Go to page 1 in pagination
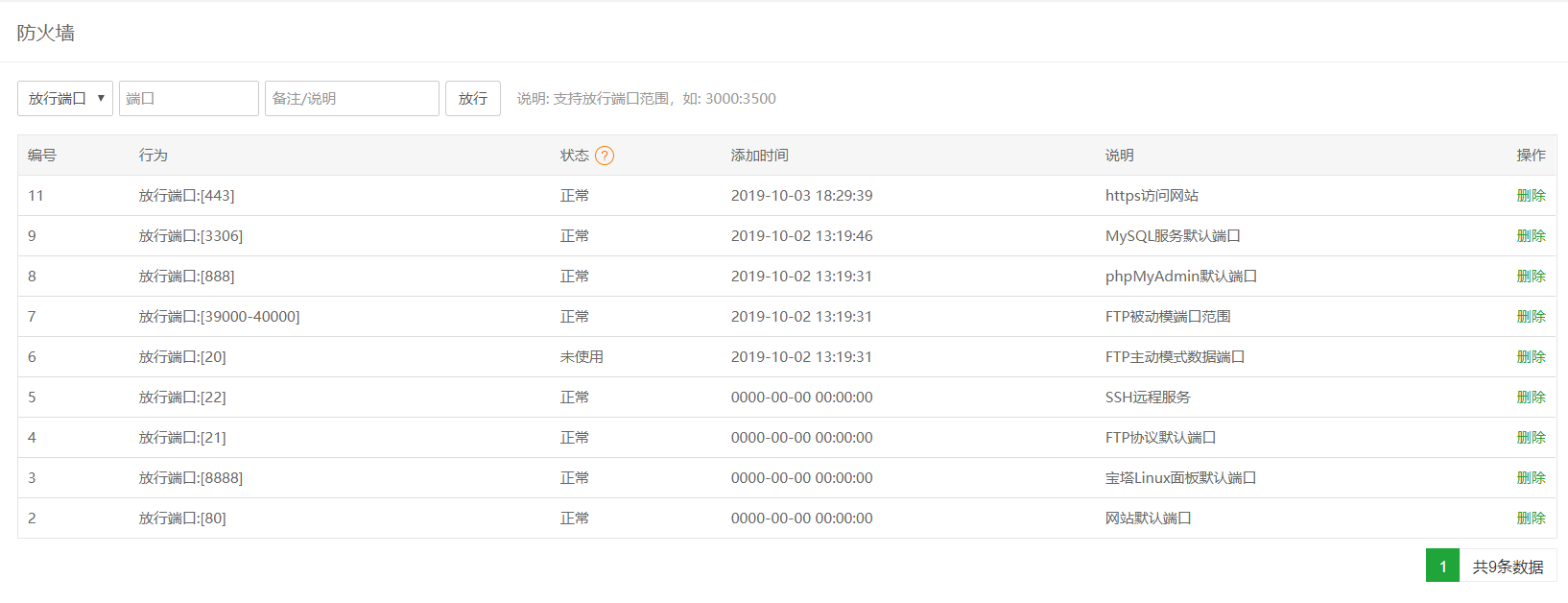This screenshot has height=603, width=1568. (x=1442, y=566)
